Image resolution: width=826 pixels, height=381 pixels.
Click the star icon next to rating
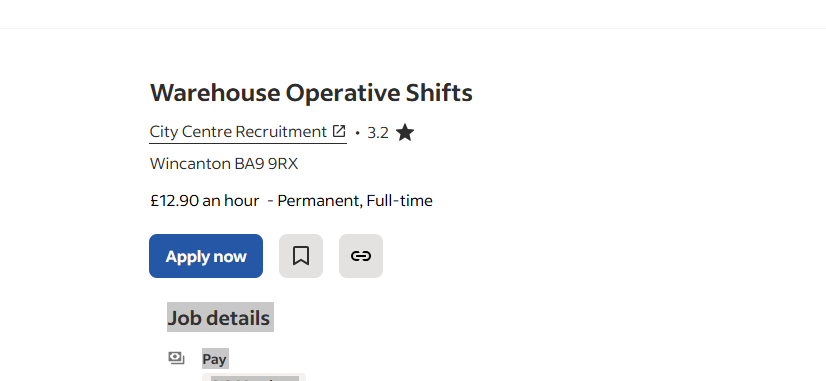click(405, 132)
